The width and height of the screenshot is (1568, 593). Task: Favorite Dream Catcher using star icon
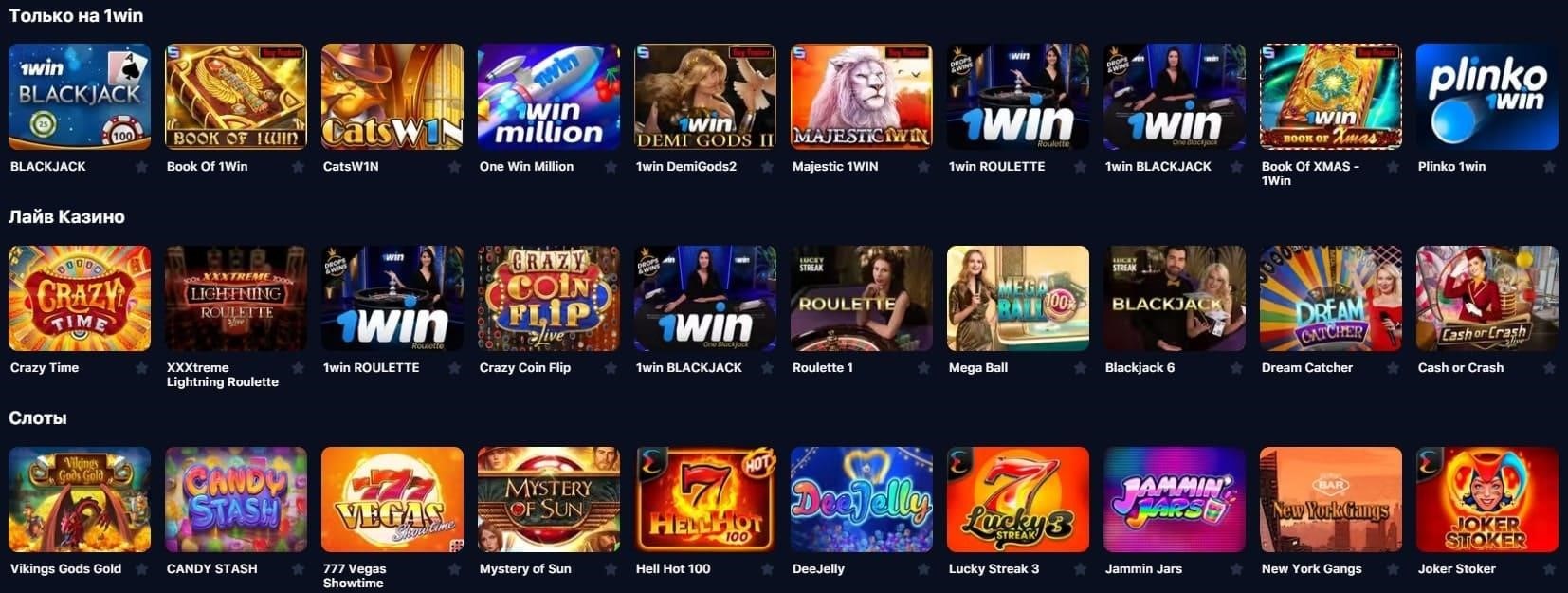tap(1393, 368)
